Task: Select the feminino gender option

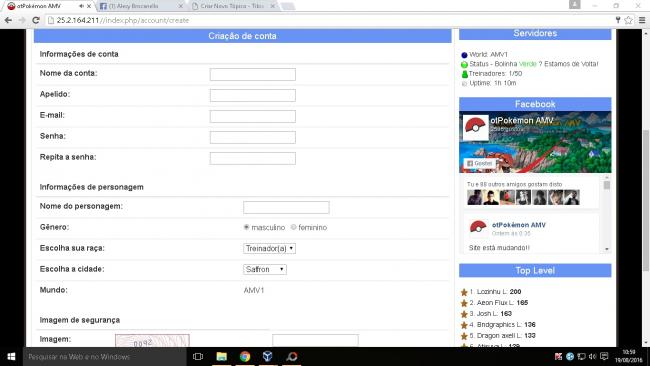Action: click(x=293, y=227)
